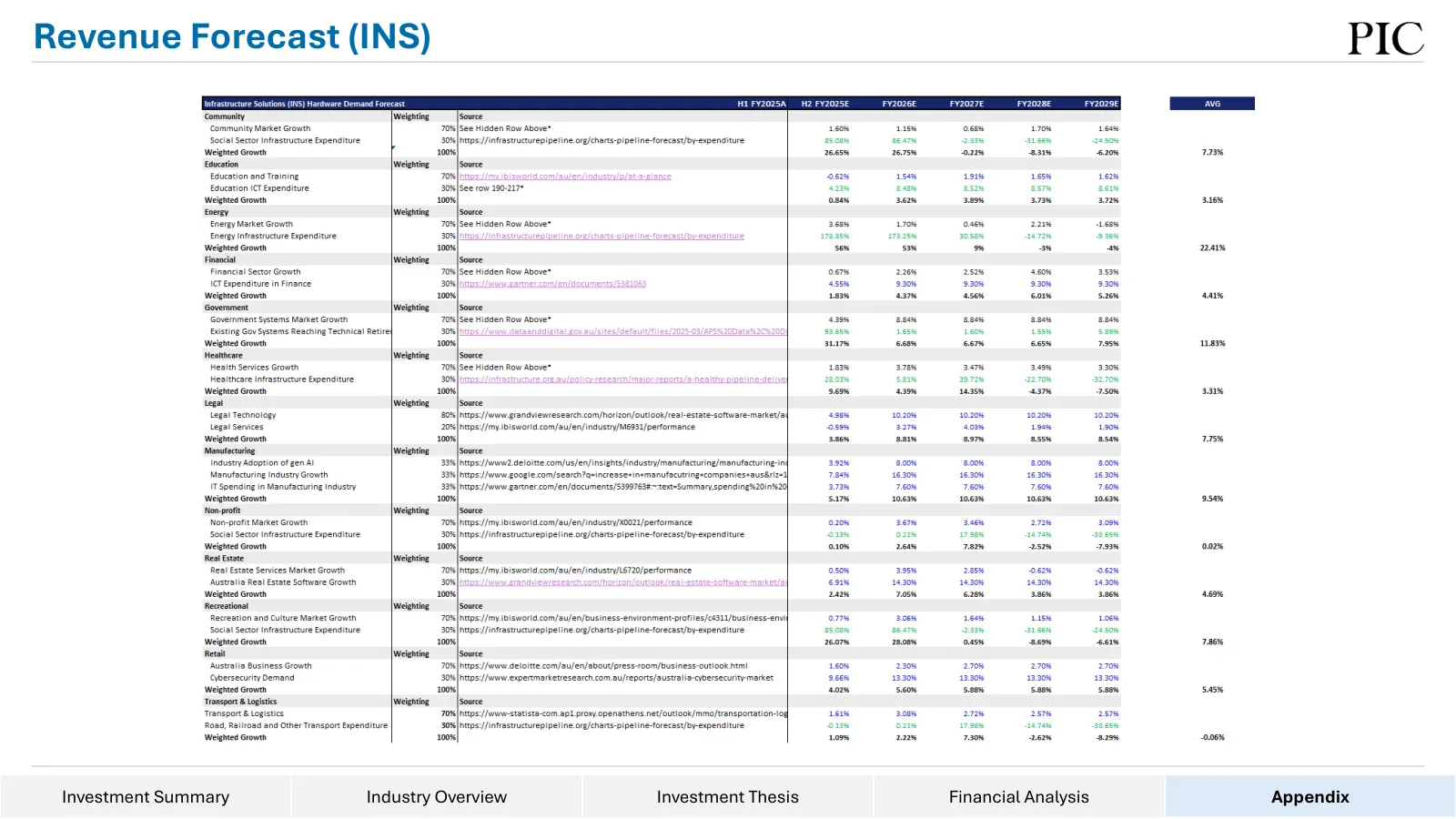Click the Cybersecurity Demand row label
Viewport: 1456px width, 819px height.
pyautogui.click(x=252, y=678)
